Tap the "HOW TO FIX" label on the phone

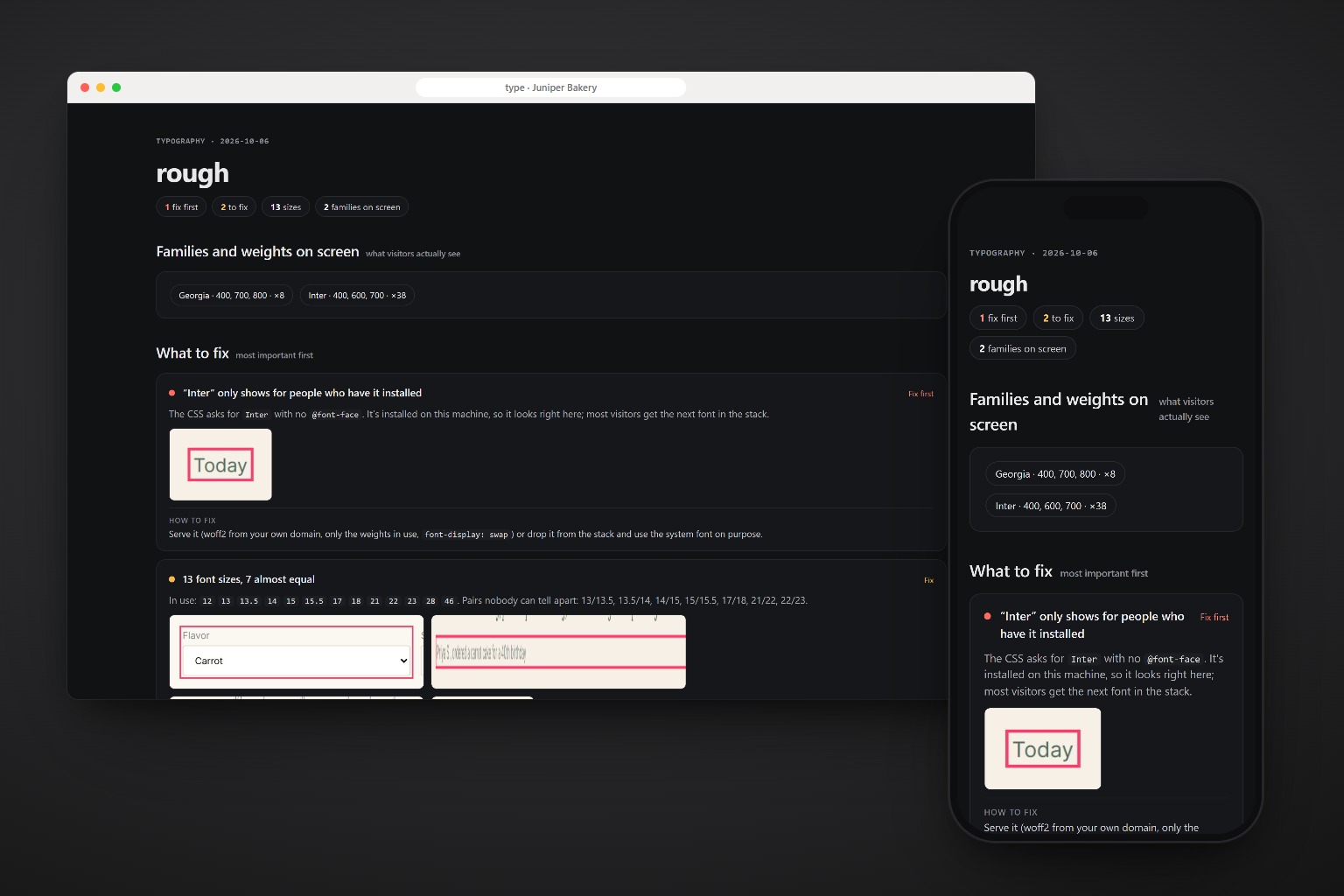pos(1011,812)
